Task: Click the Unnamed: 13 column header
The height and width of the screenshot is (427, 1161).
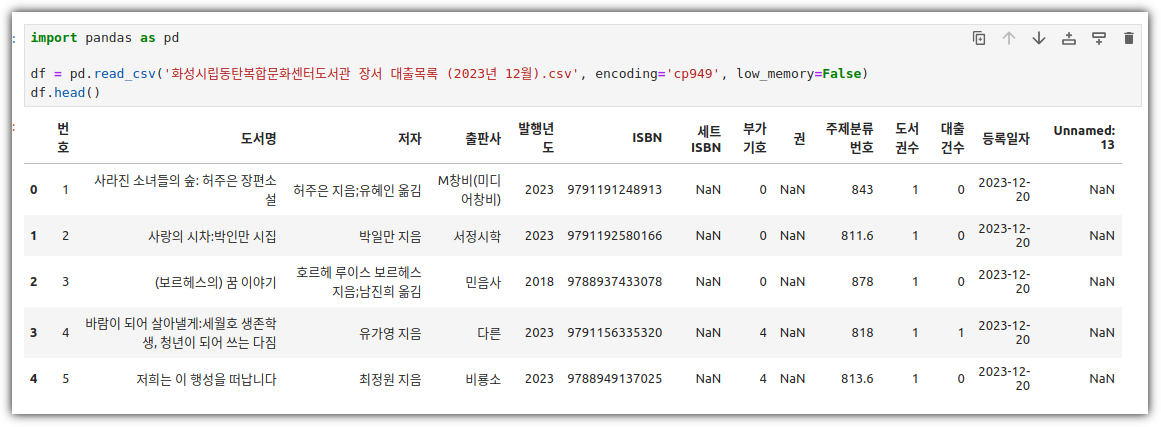Action: (x=1084, y=137)
